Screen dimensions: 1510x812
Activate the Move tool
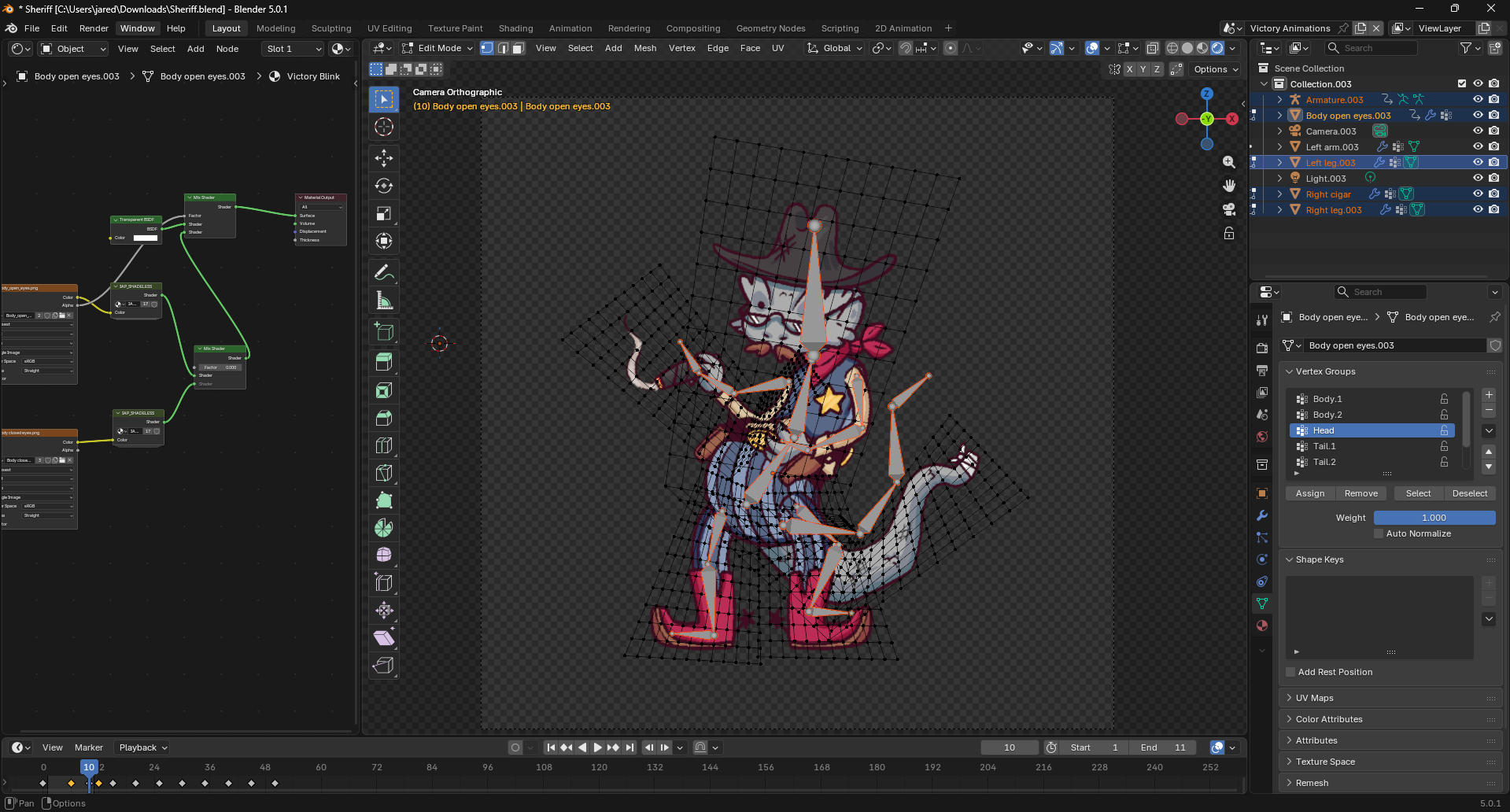coord(384,158)
